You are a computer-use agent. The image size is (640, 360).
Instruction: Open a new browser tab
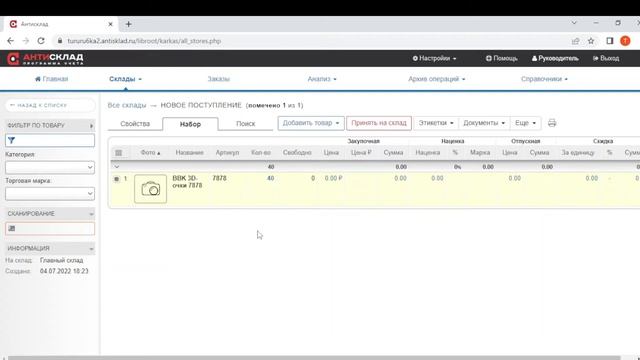pos(129,24)
